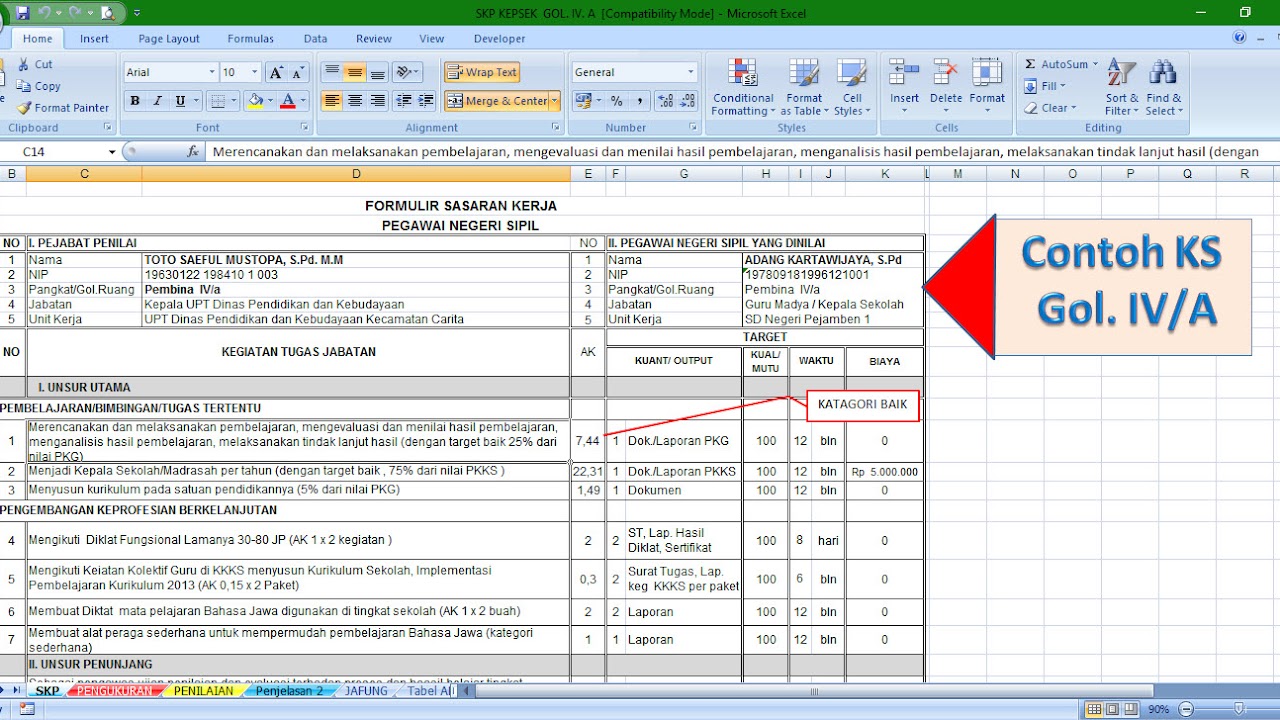Toggle bold formatting
Screen dimensions: 1280x720
(x=134, y=101)
